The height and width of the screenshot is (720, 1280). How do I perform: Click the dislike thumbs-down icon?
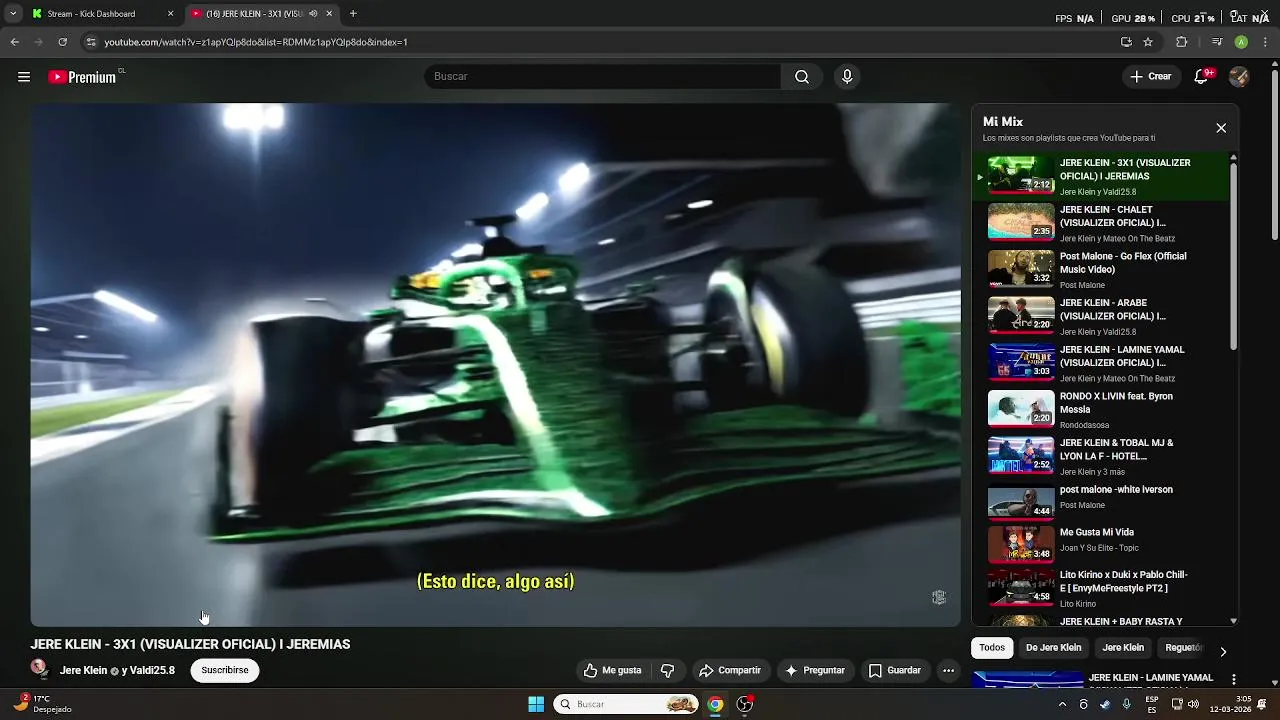click(x=668, y=670)
